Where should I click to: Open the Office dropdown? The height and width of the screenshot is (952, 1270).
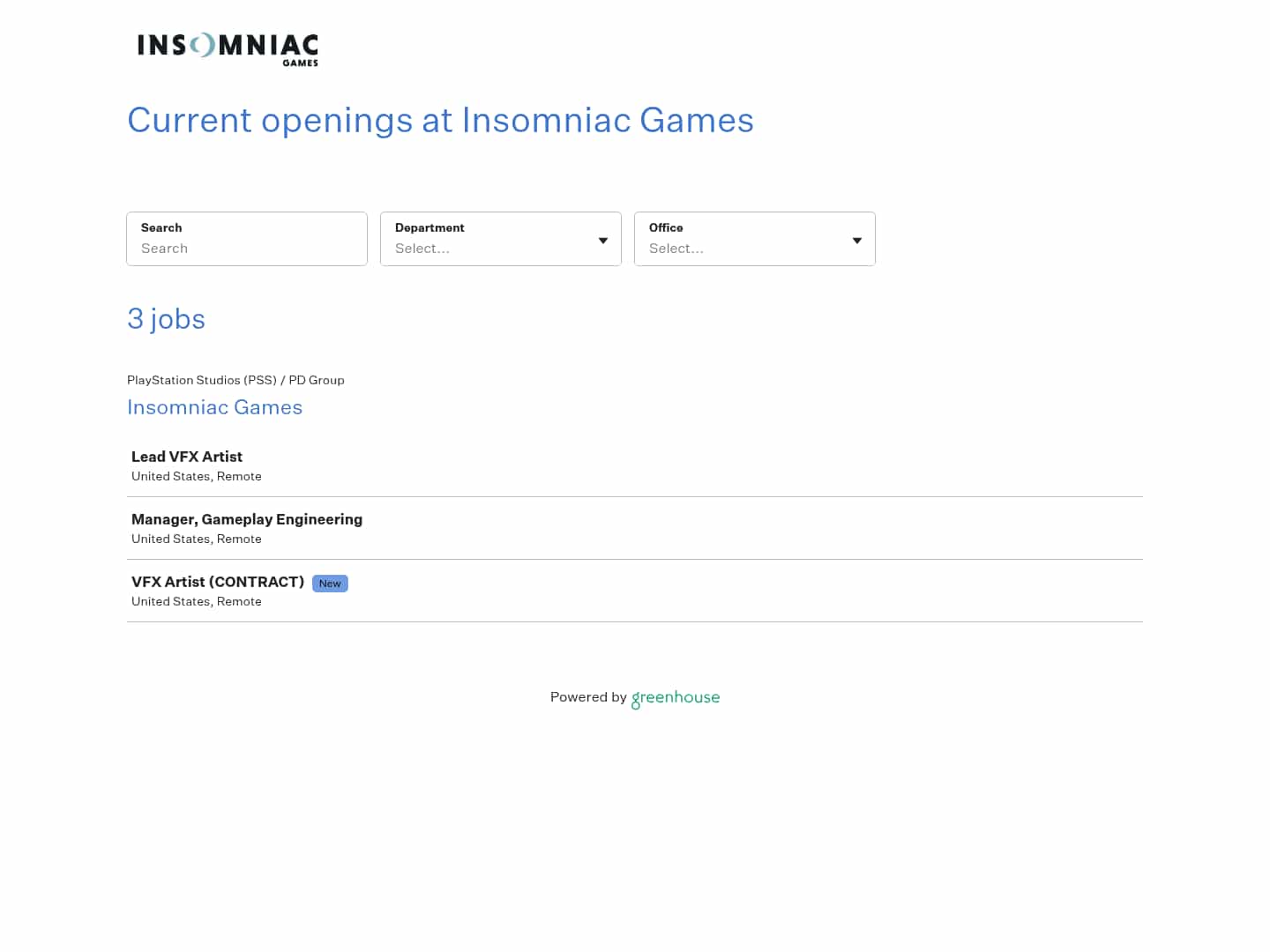pyautogui.click(x=755, y=239)
